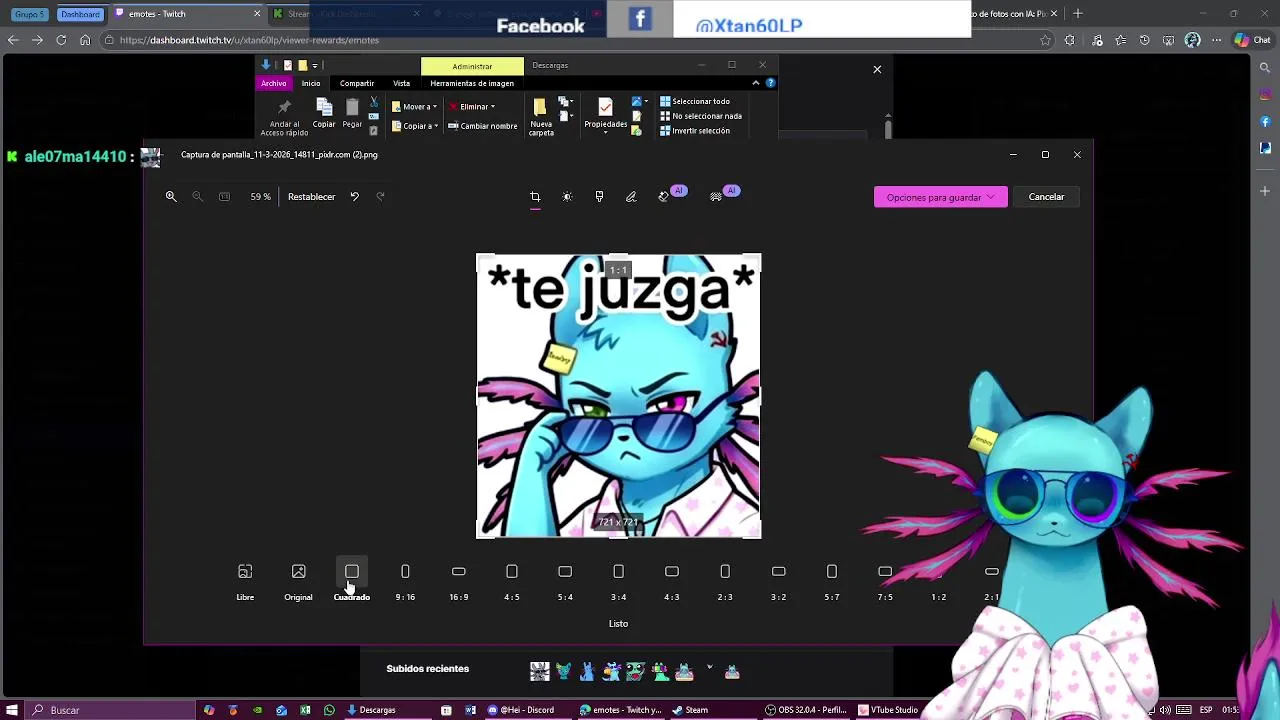This screenshot has height=720, width=1280.
Task: Pick the 9:16 aspect ratio
Action: (x=405, y=581)
